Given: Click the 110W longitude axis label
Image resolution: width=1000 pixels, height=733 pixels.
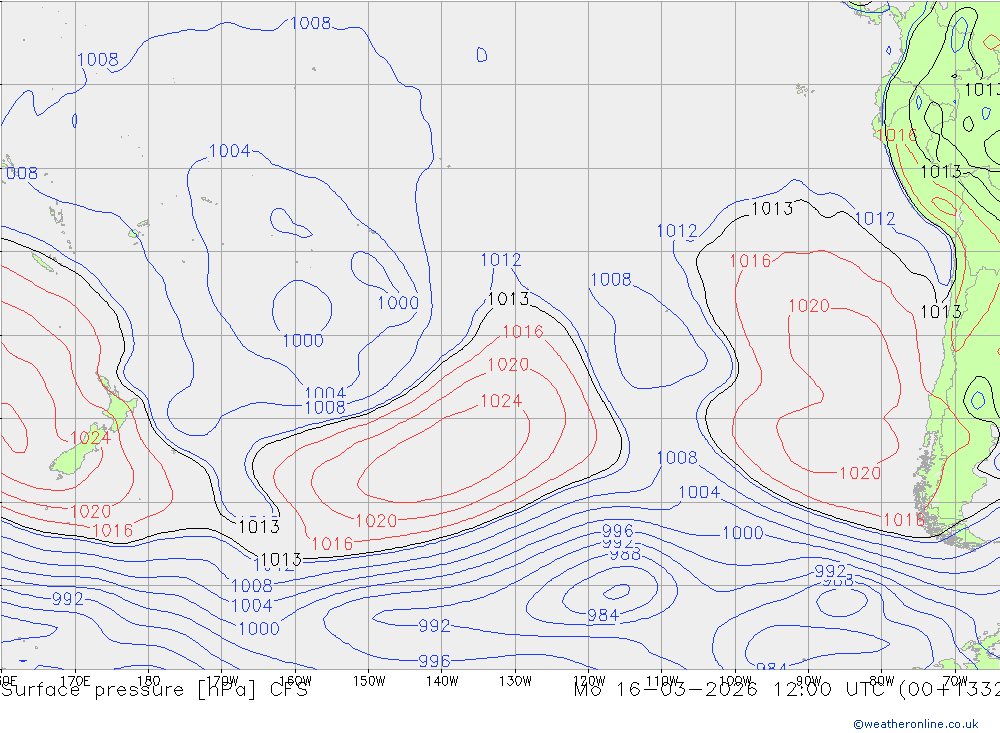Looking at the screenshot, I should tap(662, 681).
